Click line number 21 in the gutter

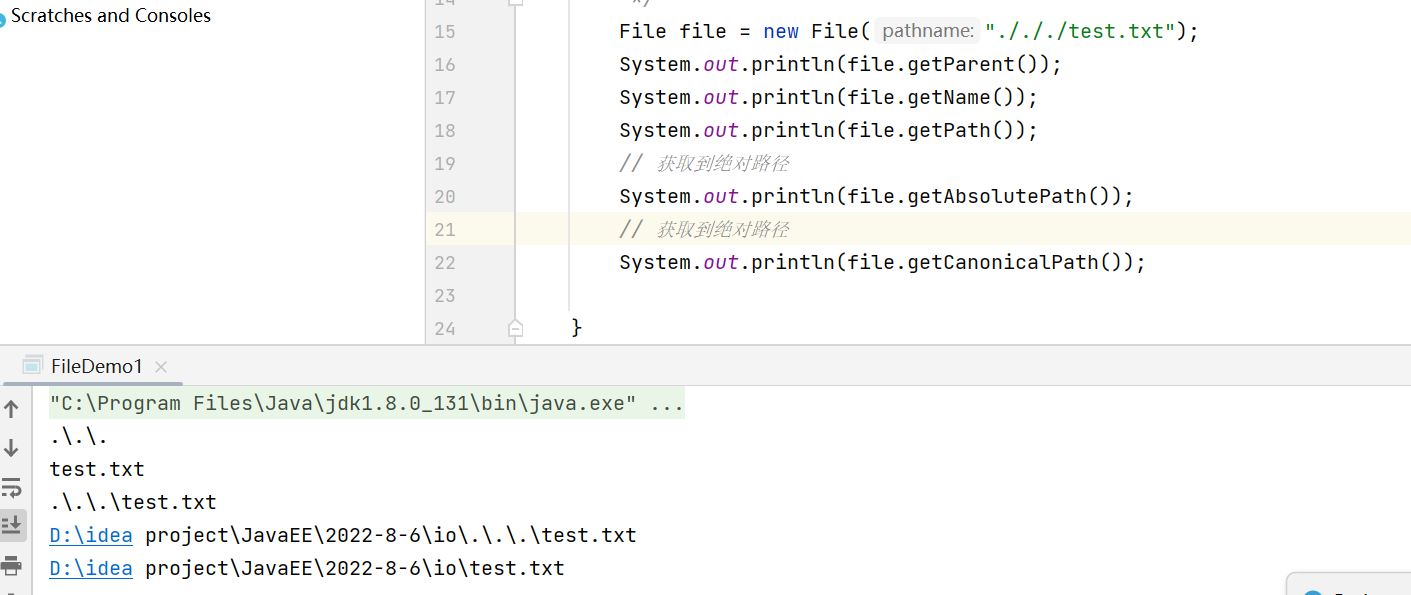pyautogui.click(x=444, y=230)
